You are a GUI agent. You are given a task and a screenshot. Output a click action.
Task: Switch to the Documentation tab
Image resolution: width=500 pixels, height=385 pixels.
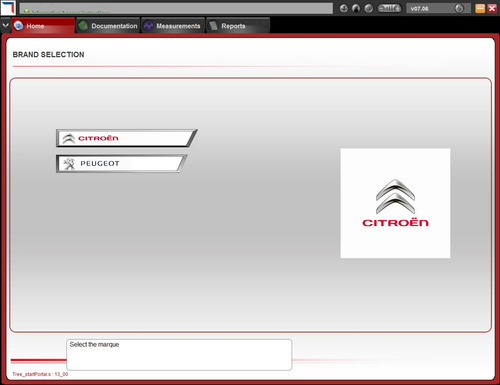108,26
